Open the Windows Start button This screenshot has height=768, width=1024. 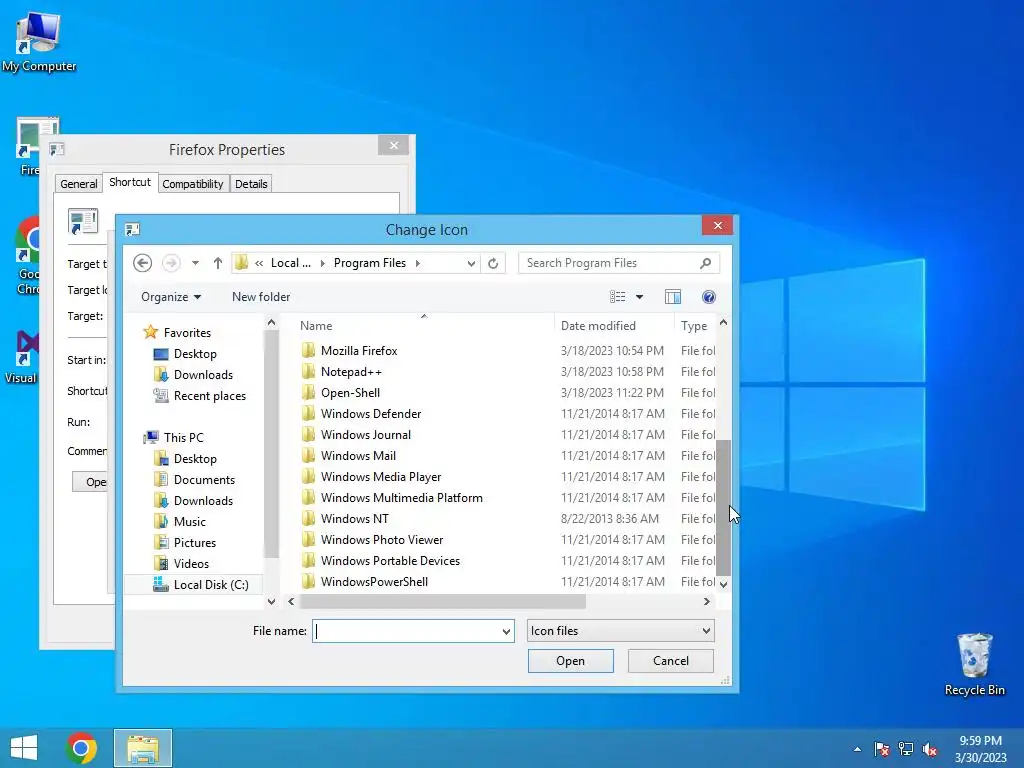[x=24, y=748]
